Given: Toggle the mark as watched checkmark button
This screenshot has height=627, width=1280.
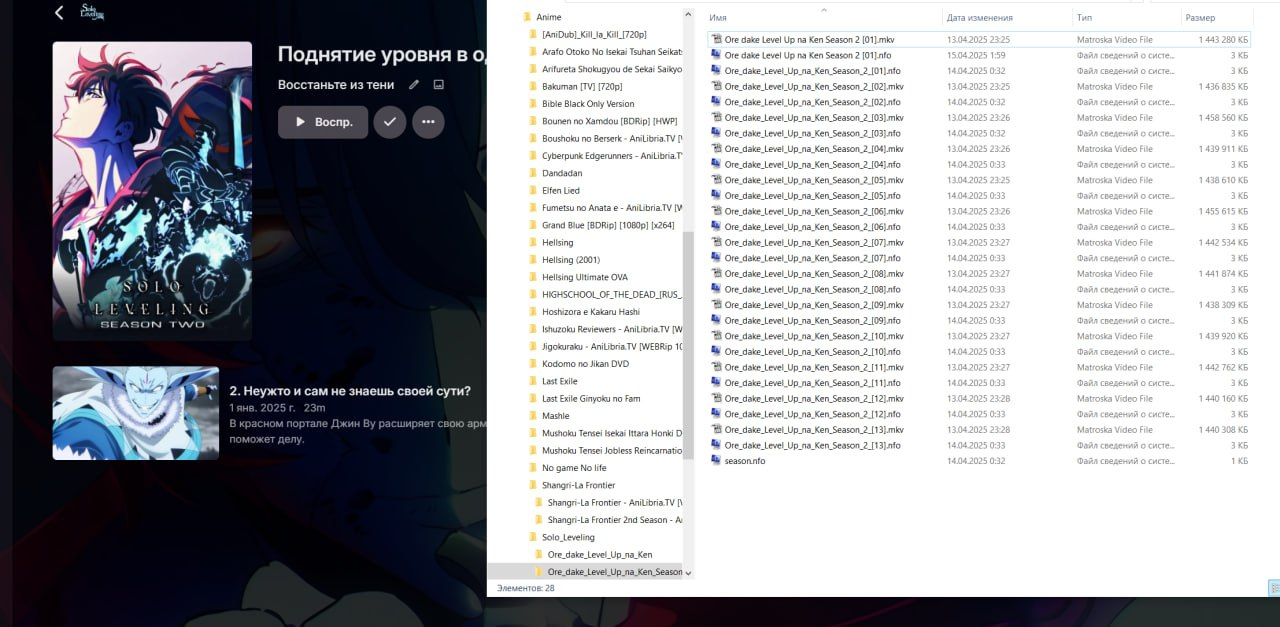Looking at the screenshot, I should [x=390, y=122].
